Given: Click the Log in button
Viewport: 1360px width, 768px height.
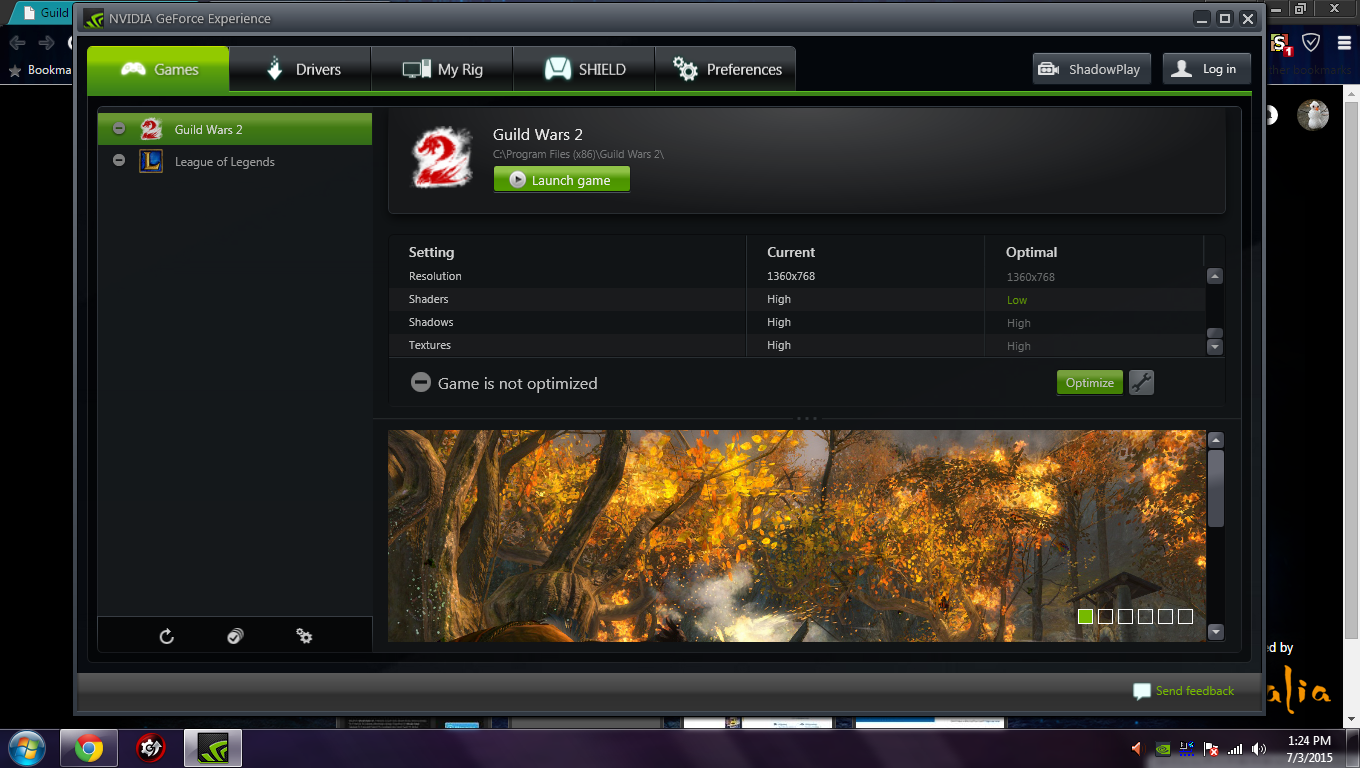Looking at the screenshot, I should coord(1207,69).
